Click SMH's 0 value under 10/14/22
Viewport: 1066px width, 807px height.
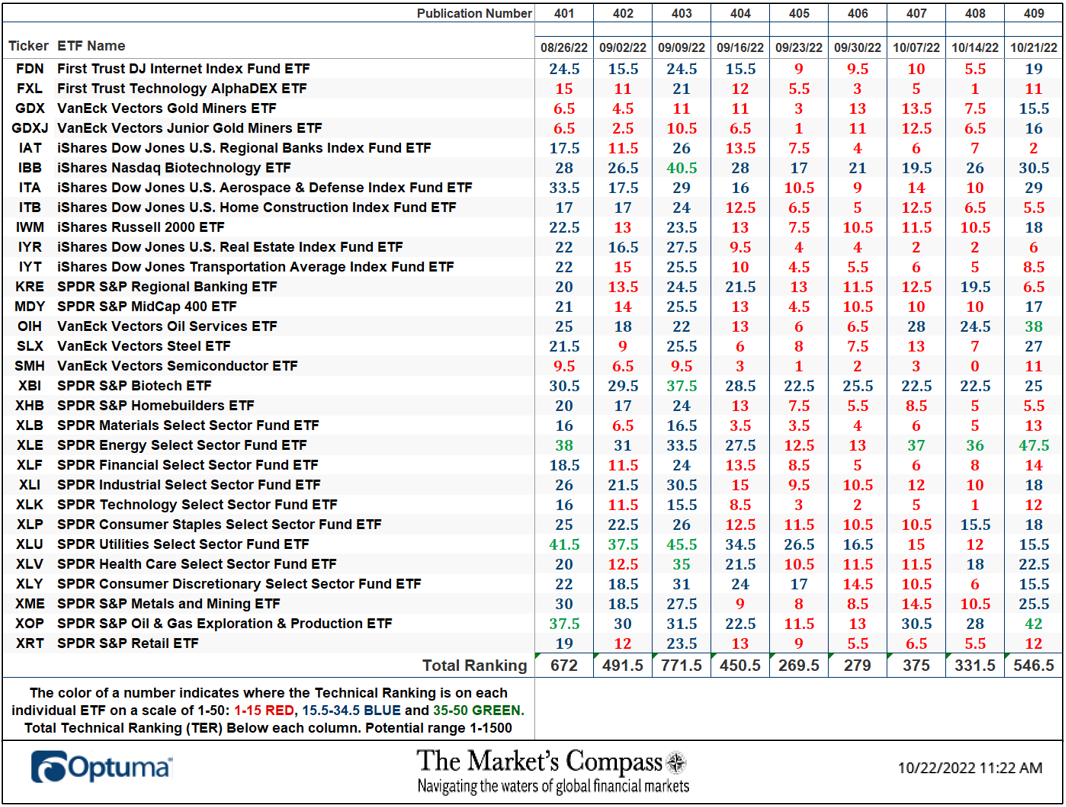(975, 366)
